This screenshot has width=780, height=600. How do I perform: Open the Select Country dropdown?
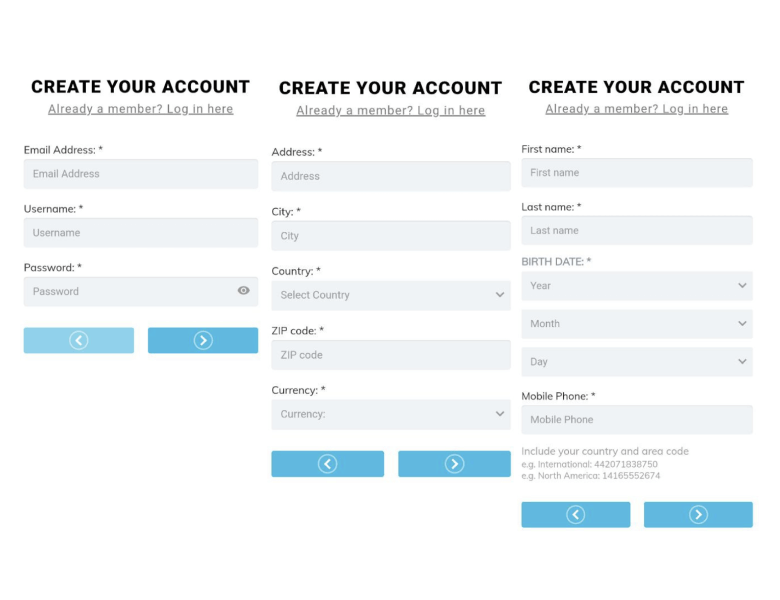point(390,295)
